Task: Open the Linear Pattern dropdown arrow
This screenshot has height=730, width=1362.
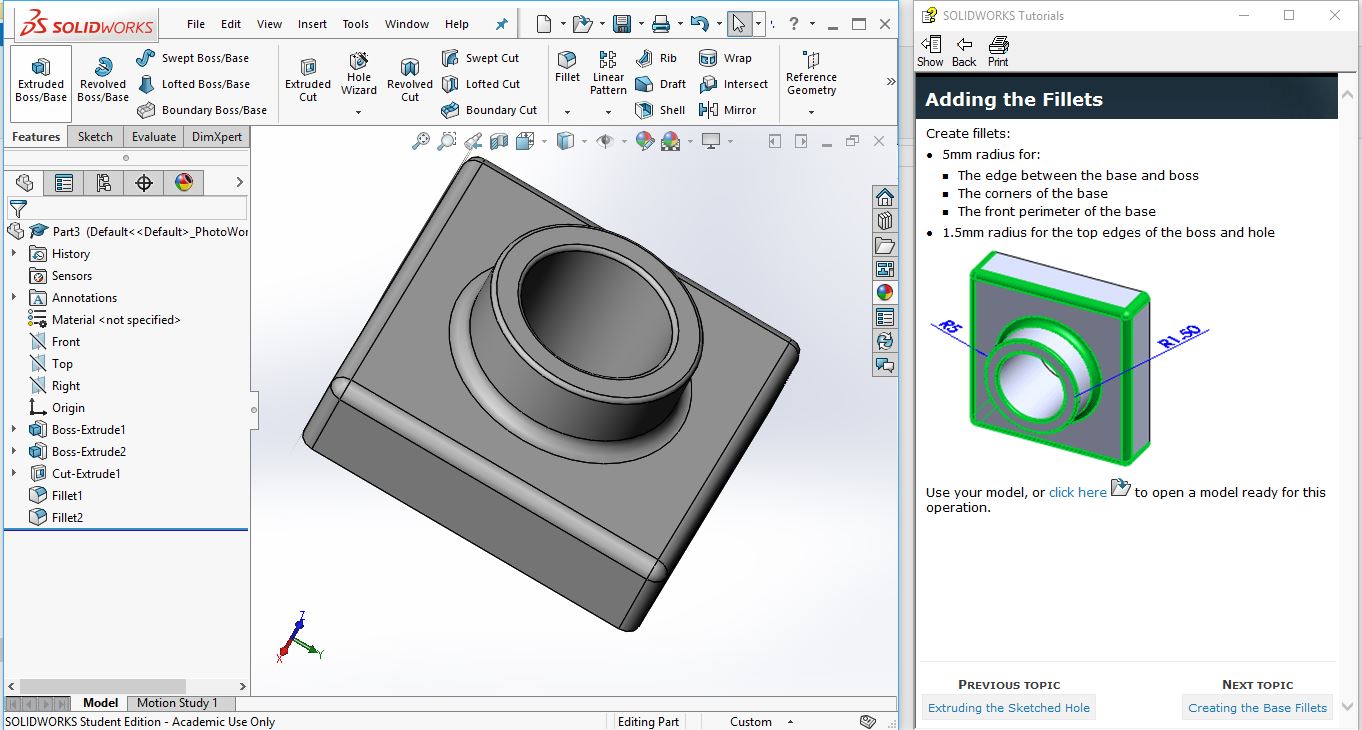Action: tap(608, 112)
